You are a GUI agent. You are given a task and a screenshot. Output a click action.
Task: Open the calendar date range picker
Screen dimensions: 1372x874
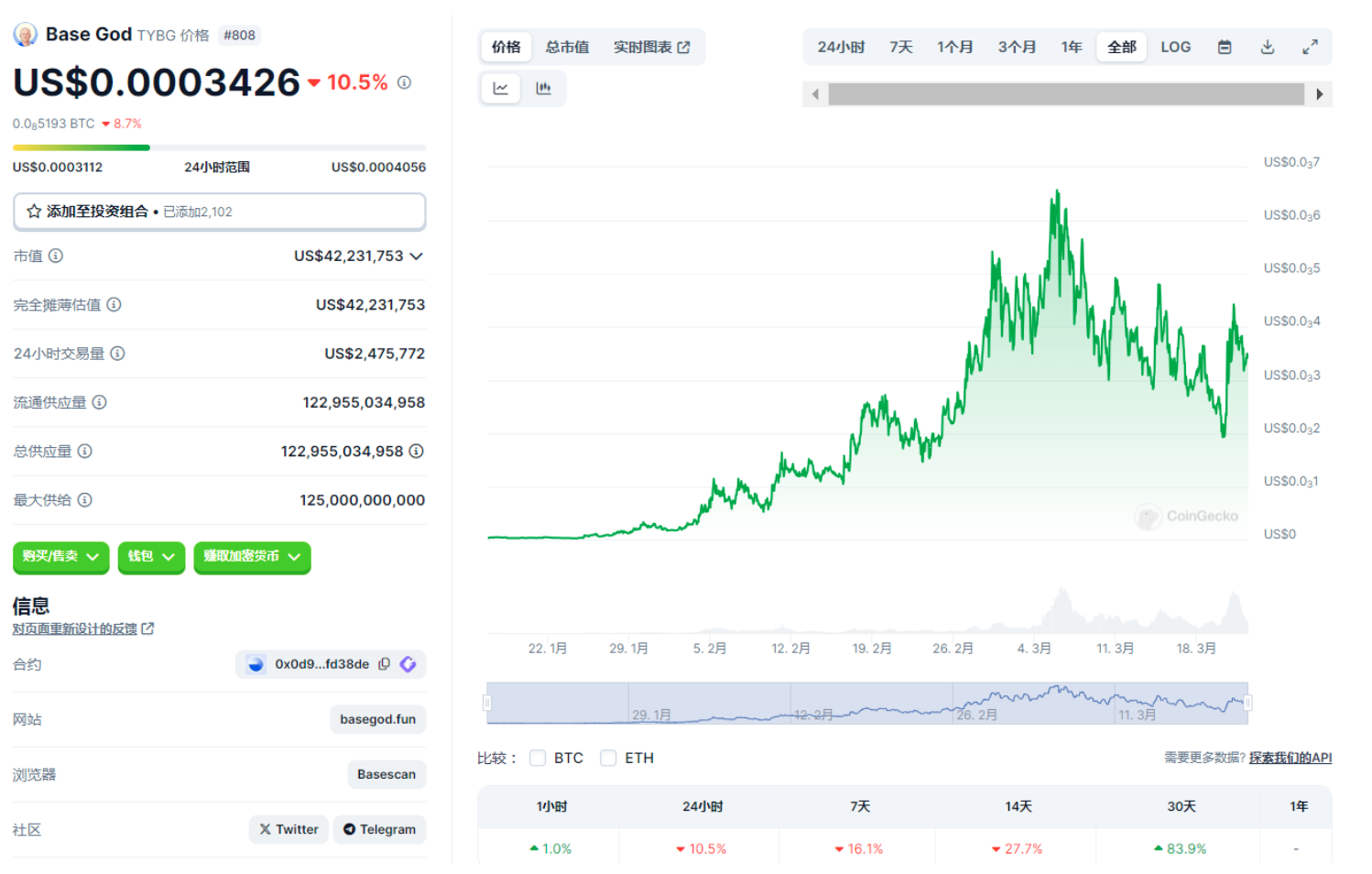pos(1225,47)
